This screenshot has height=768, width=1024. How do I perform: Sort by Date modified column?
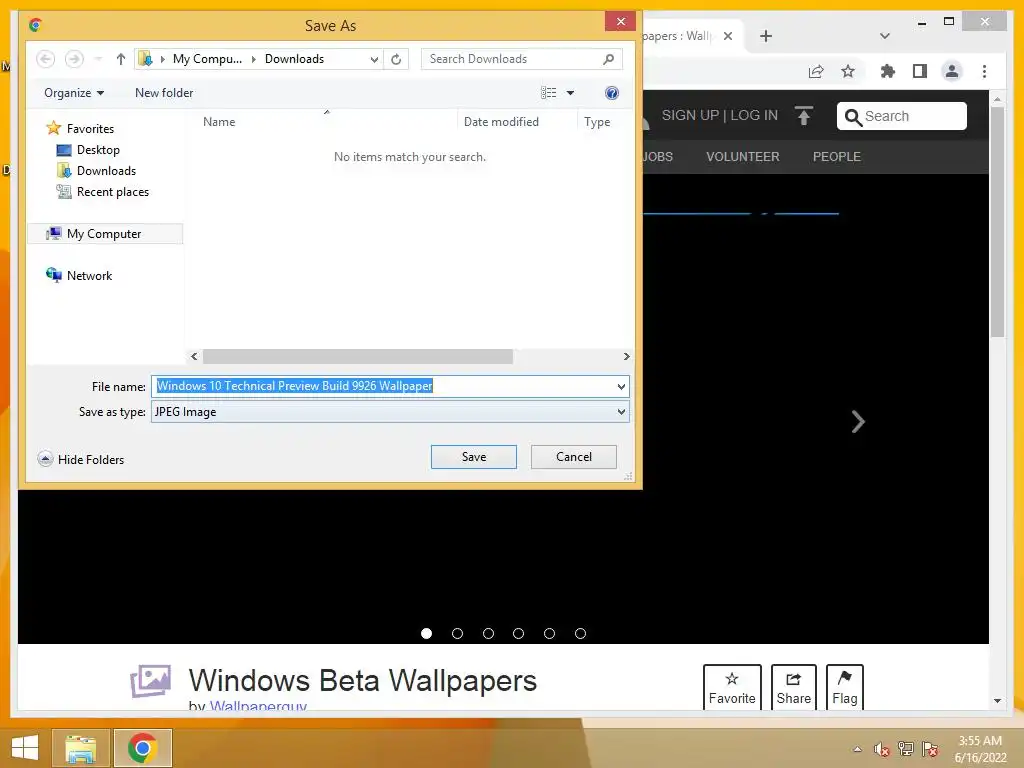coord(501,122)
